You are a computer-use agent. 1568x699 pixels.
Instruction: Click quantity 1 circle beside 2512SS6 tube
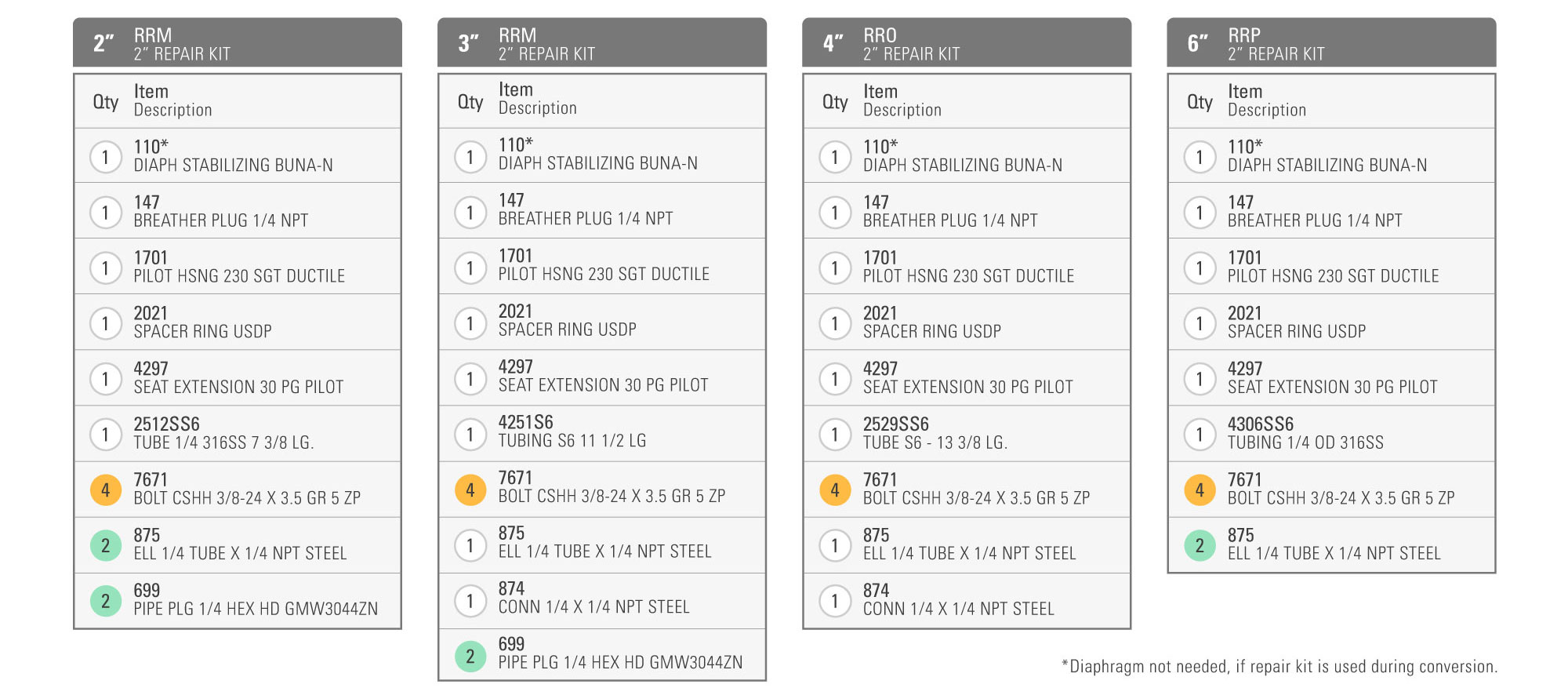point(106,434)
